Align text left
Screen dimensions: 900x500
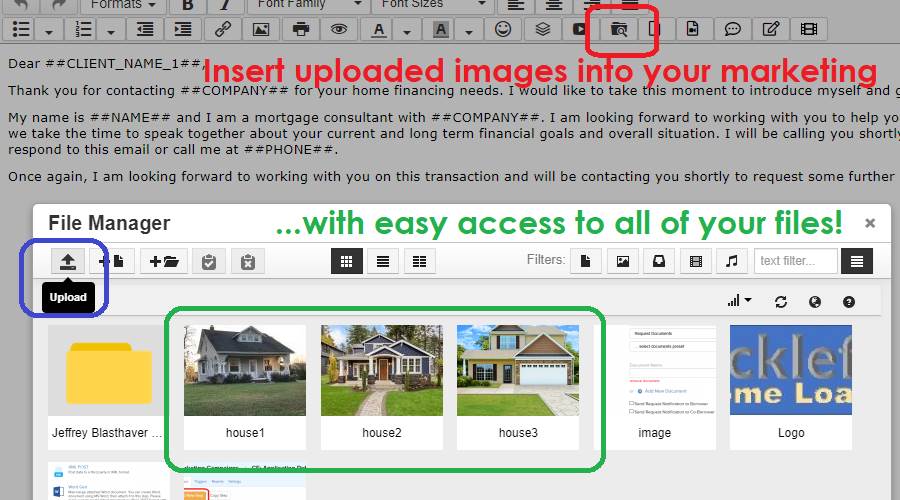tap(515, 5)
